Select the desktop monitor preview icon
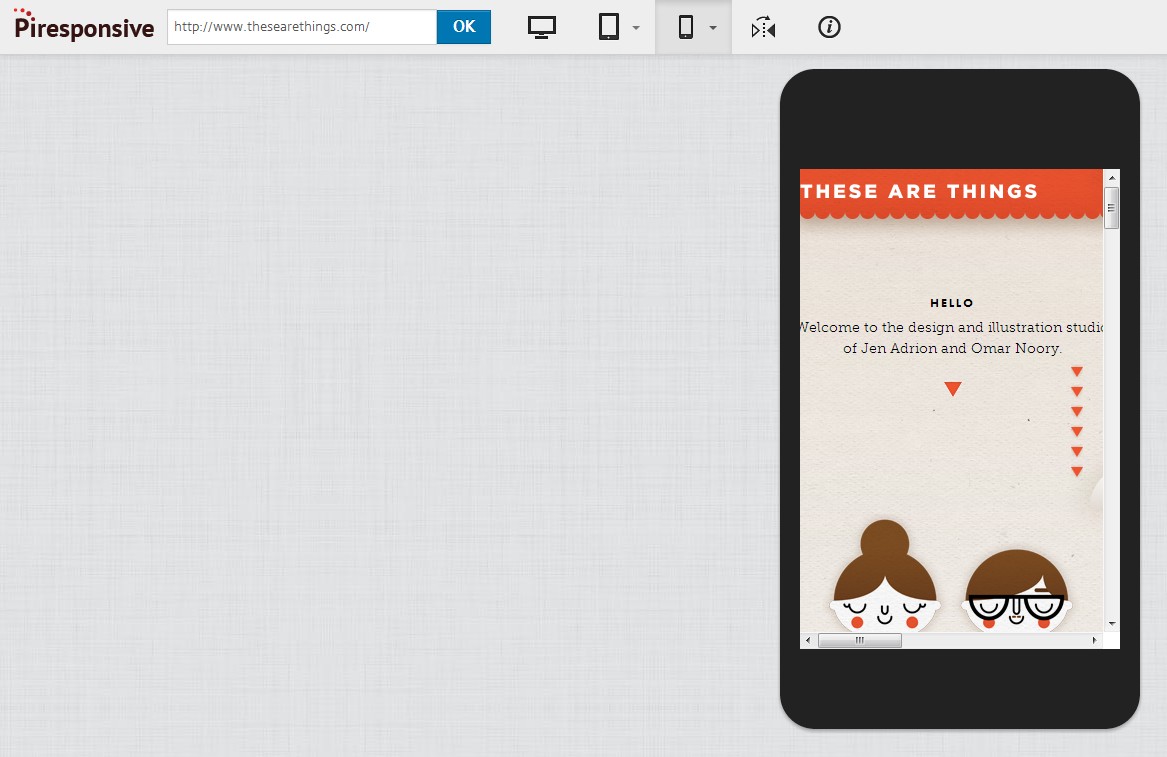Image resolution: width=1167 pixels, height=757 pixels. pos(542,27)
